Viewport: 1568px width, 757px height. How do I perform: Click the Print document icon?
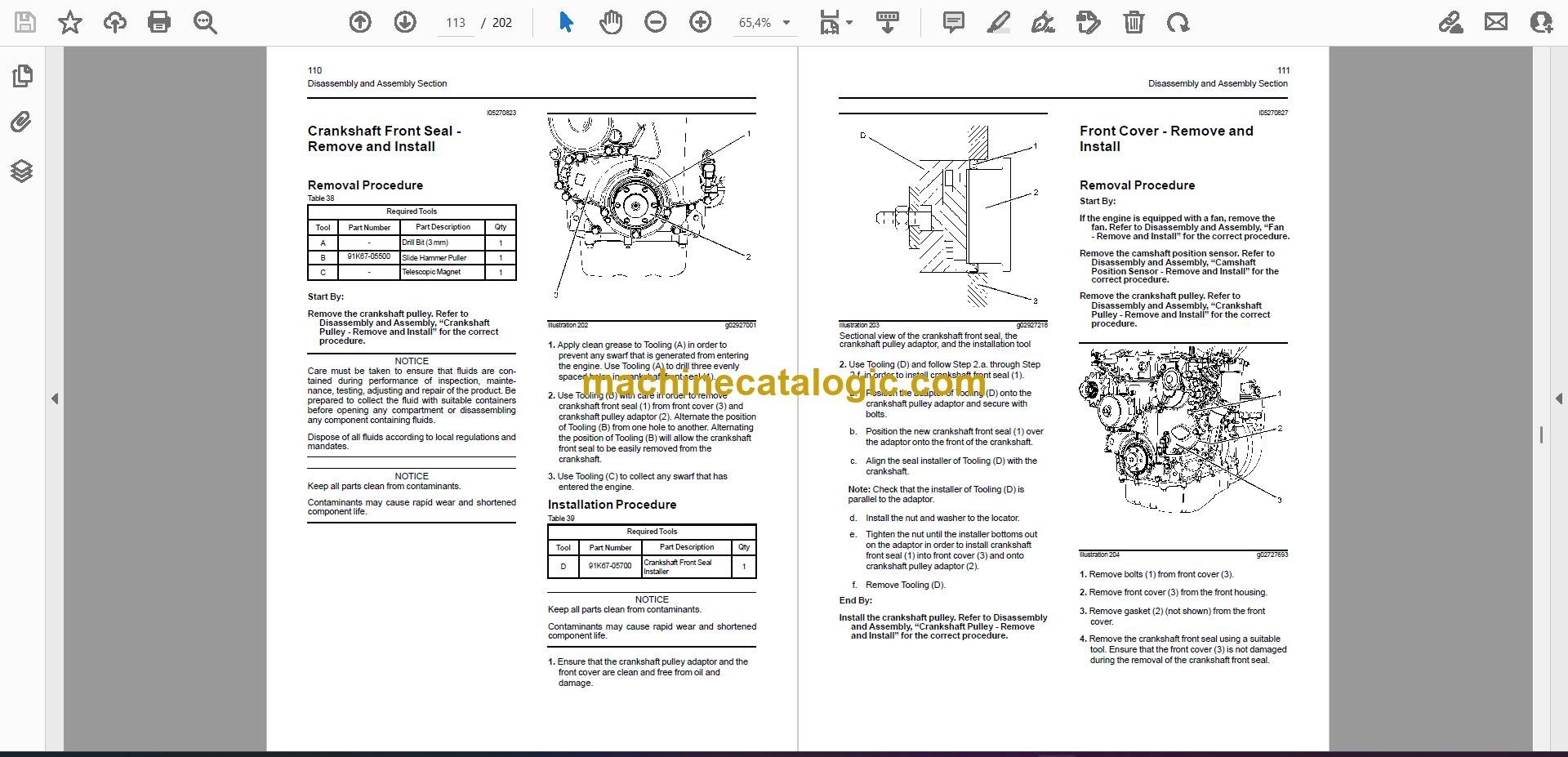(159, 22)
